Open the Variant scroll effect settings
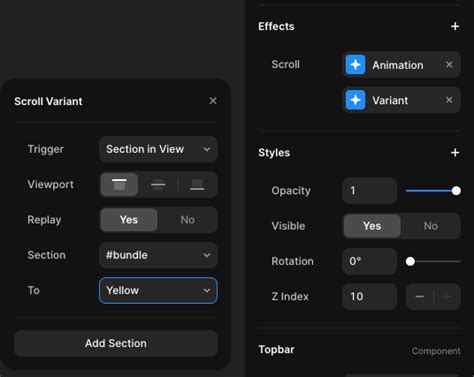This screenshot has width=474, height=377. click(x=402, y=100)
